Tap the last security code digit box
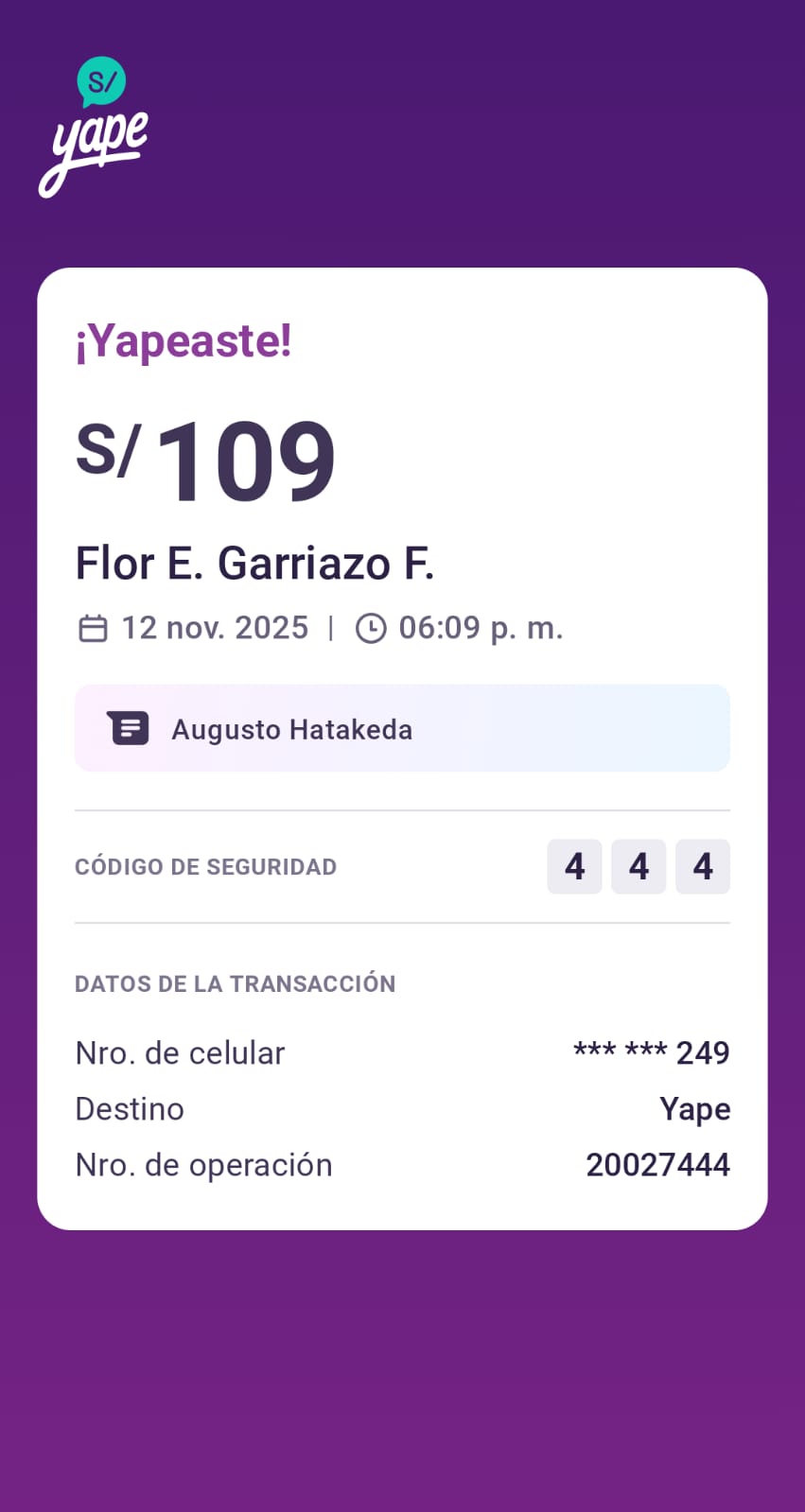This screenshot has height=1512, width=805. (x=703, y=866)
